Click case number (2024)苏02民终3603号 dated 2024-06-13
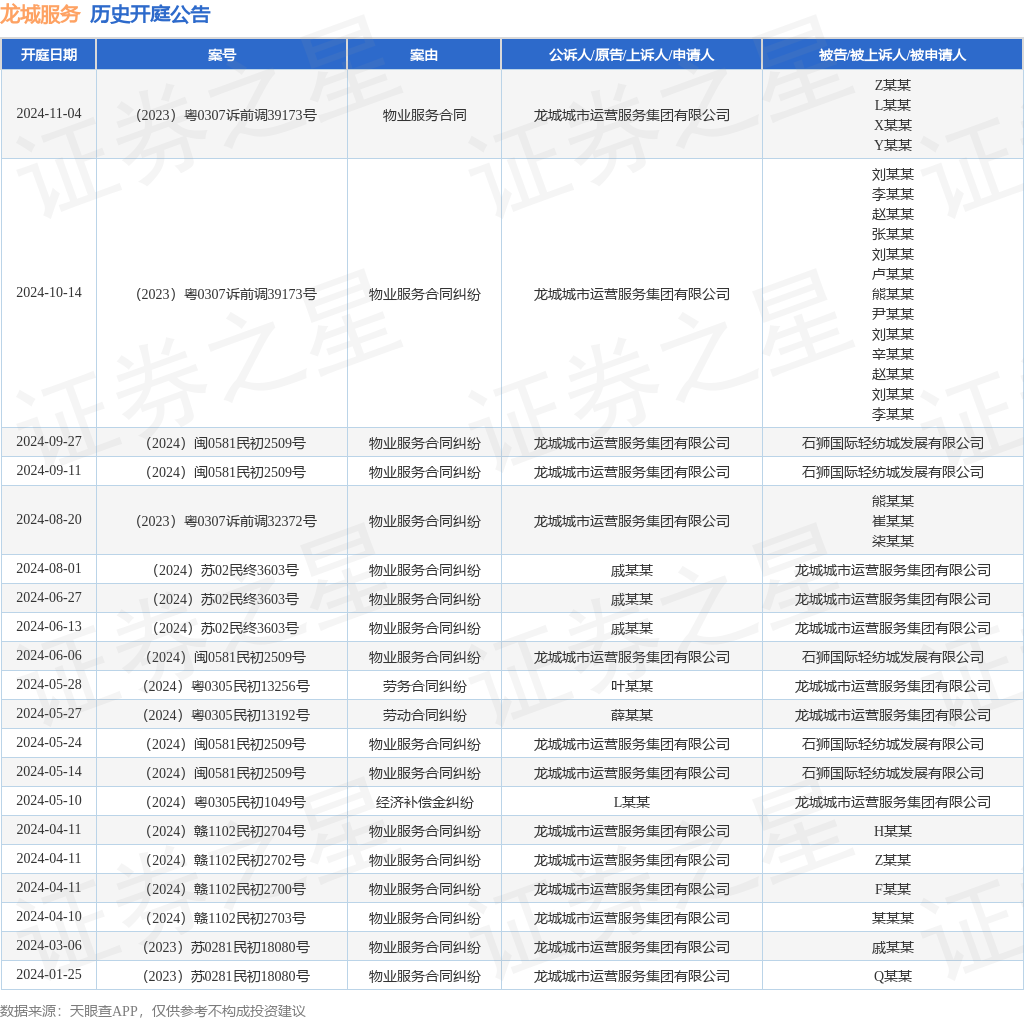 (226, 628)
